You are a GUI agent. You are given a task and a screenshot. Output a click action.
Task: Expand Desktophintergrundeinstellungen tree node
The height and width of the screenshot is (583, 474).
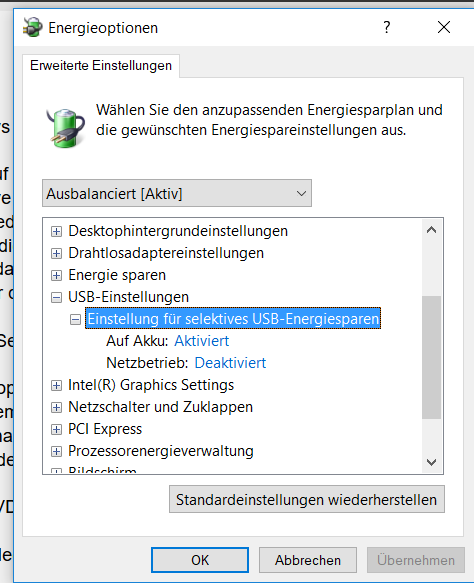56,232
